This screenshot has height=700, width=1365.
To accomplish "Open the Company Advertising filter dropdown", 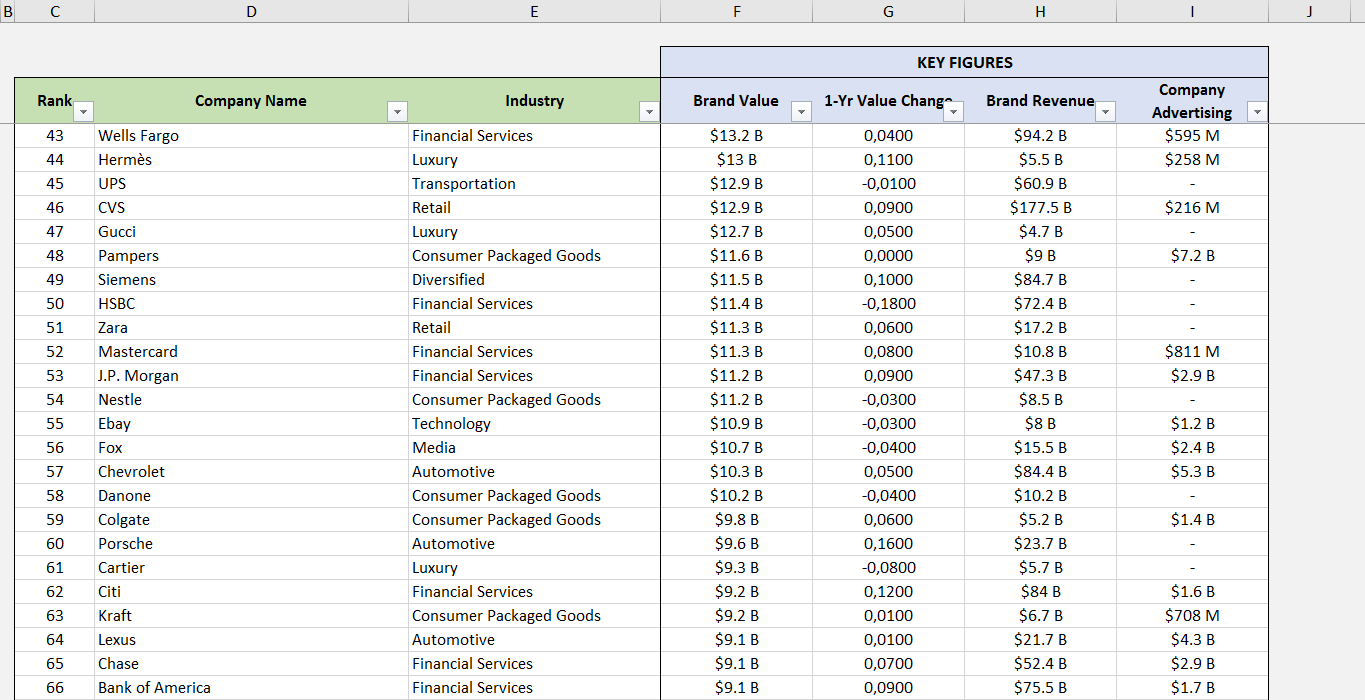I will pyautogui.click(x=1258, y=112).
